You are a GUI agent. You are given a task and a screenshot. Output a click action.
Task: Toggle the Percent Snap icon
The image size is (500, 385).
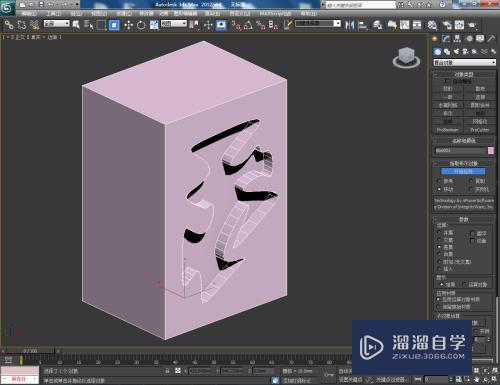coord(261,25)
